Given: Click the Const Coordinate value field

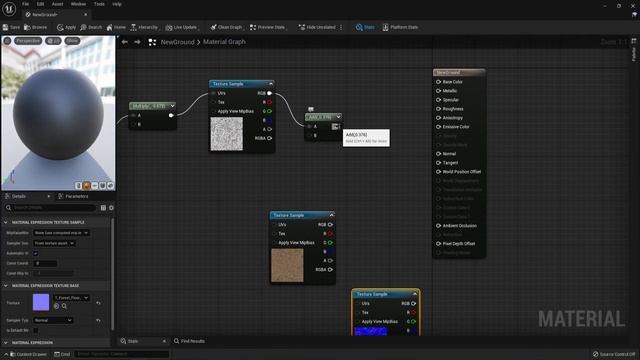Looking at the screenshot, I should pos(45,263).
